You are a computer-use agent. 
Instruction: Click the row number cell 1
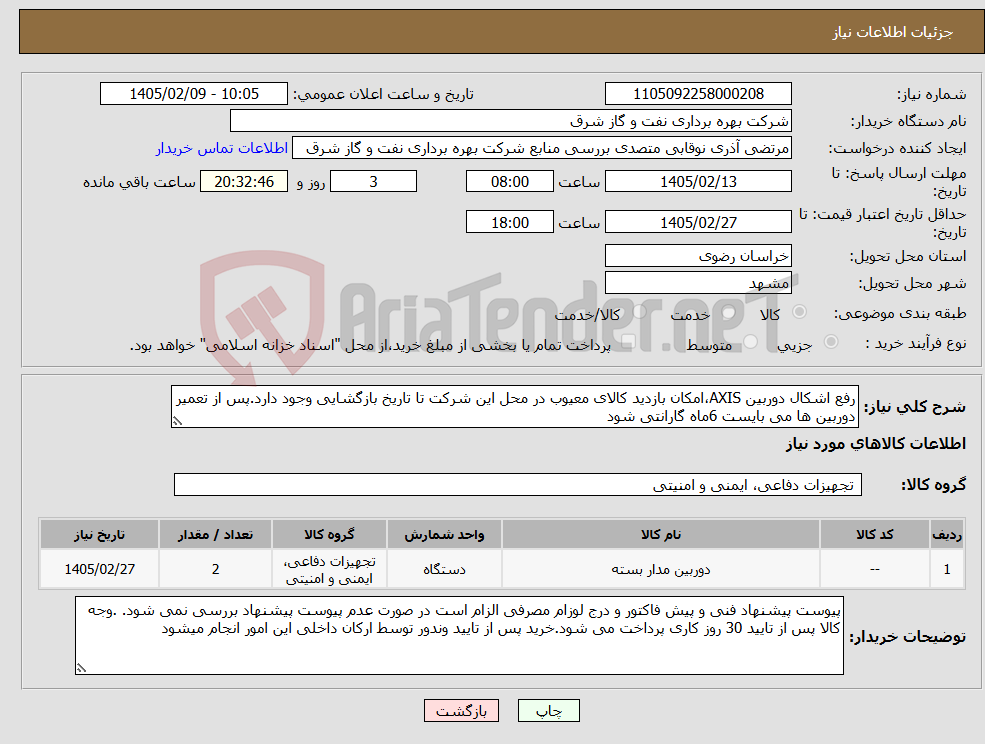click(x=947, y=569)
